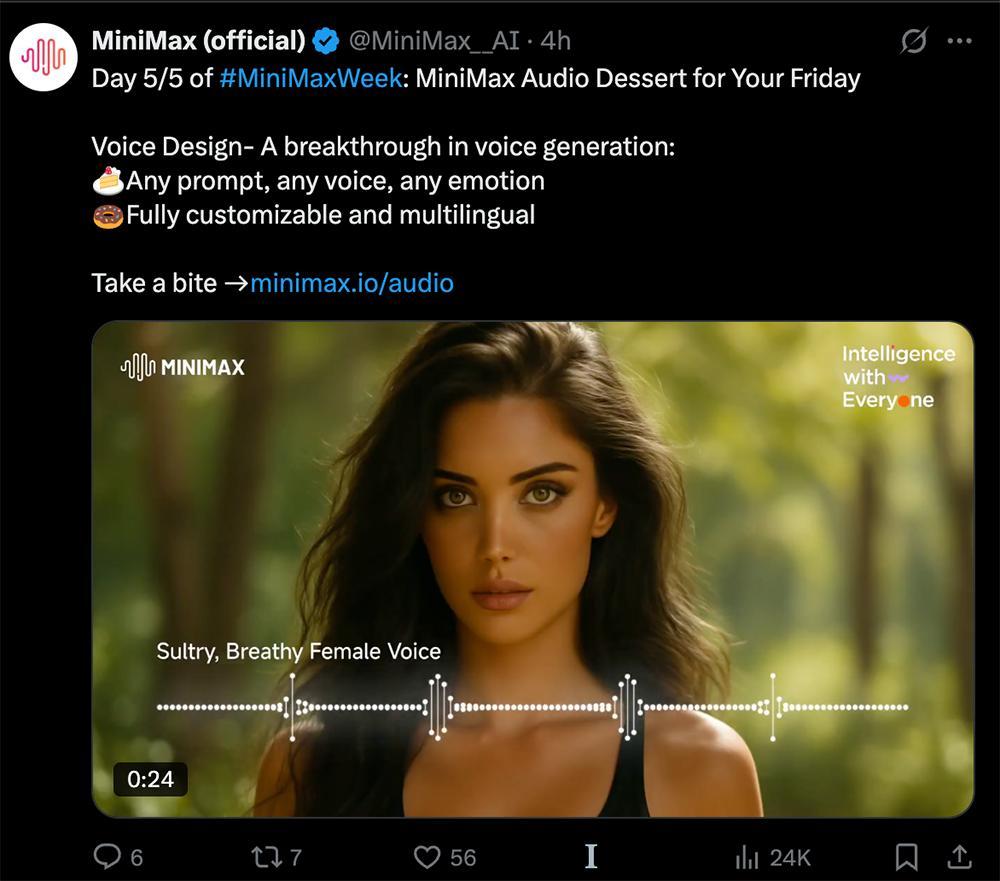Screen dimensions: 1000x881
Task: Open the tweet's more options menu
Action: tap(959, 41)
